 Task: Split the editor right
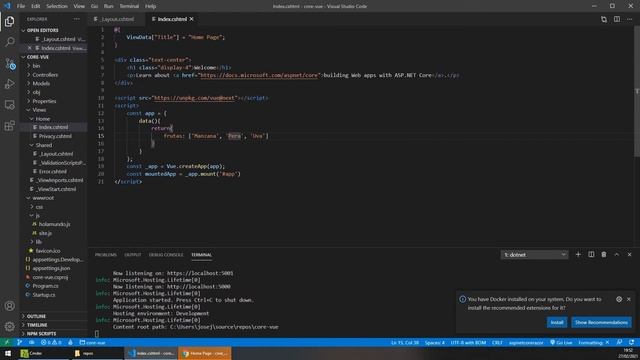[x=617, y=19]
